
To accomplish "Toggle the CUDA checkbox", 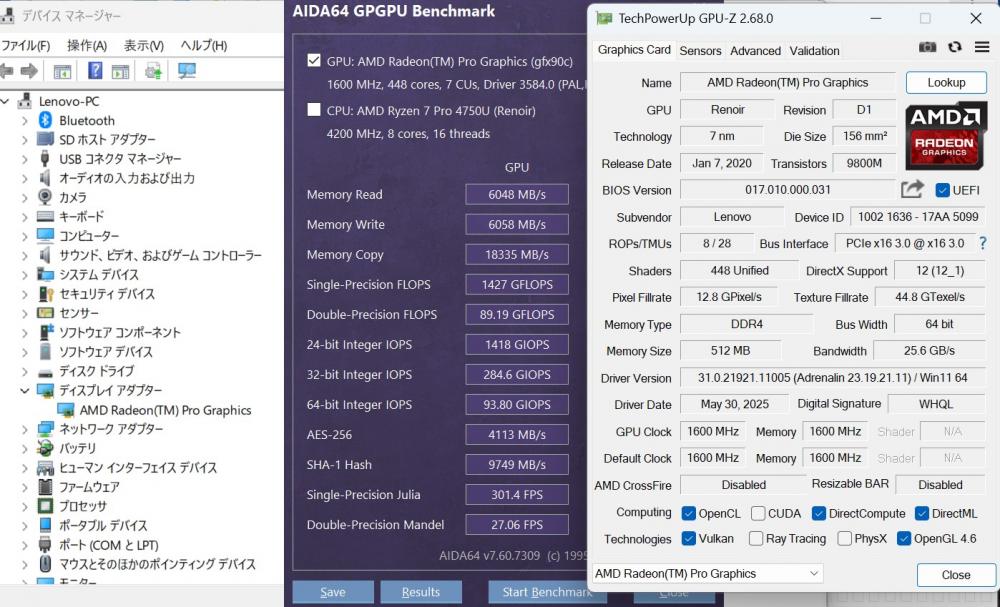I will [x=758, y=513].
